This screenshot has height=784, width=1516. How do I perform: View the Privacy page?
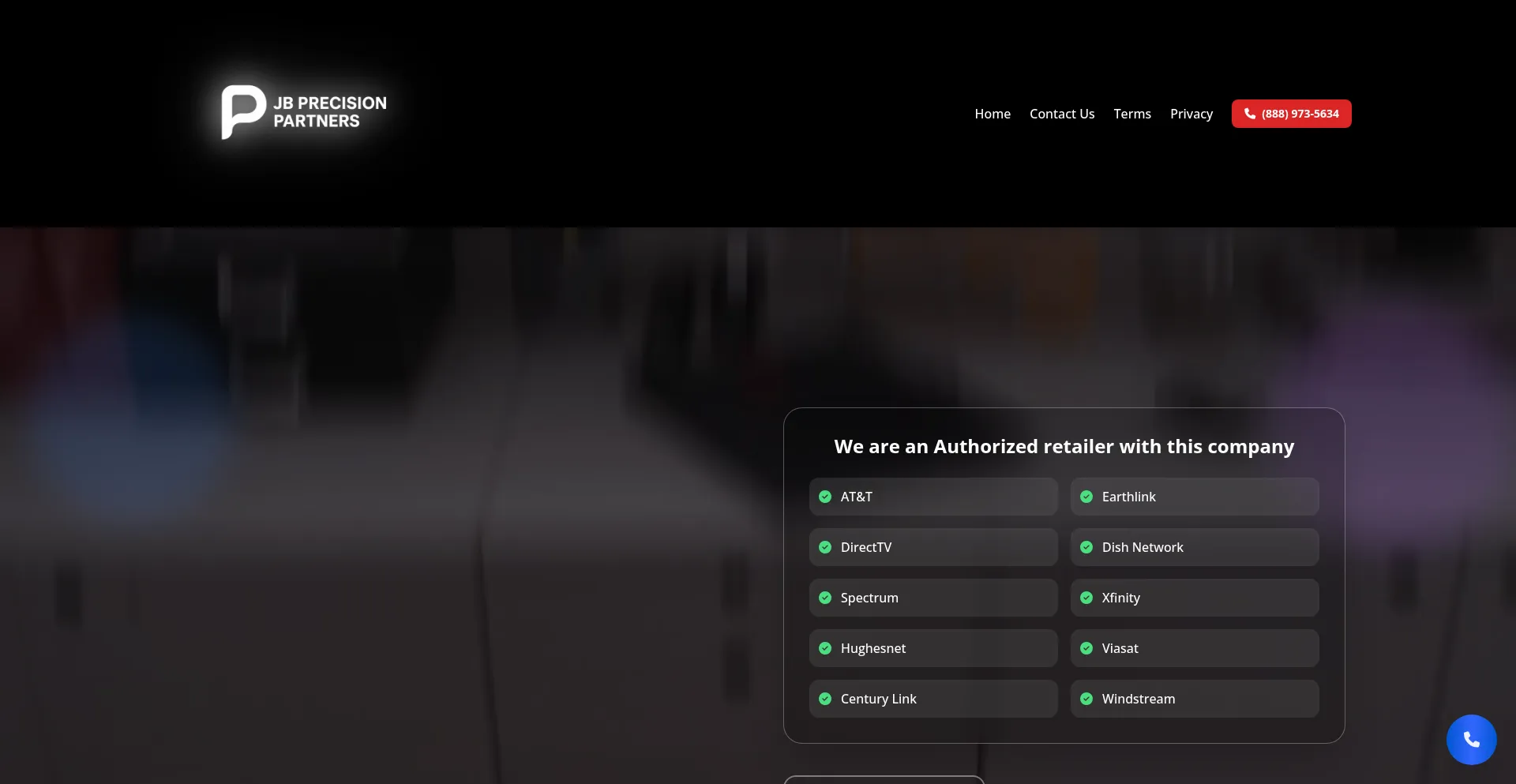(x=1191, y=114)
